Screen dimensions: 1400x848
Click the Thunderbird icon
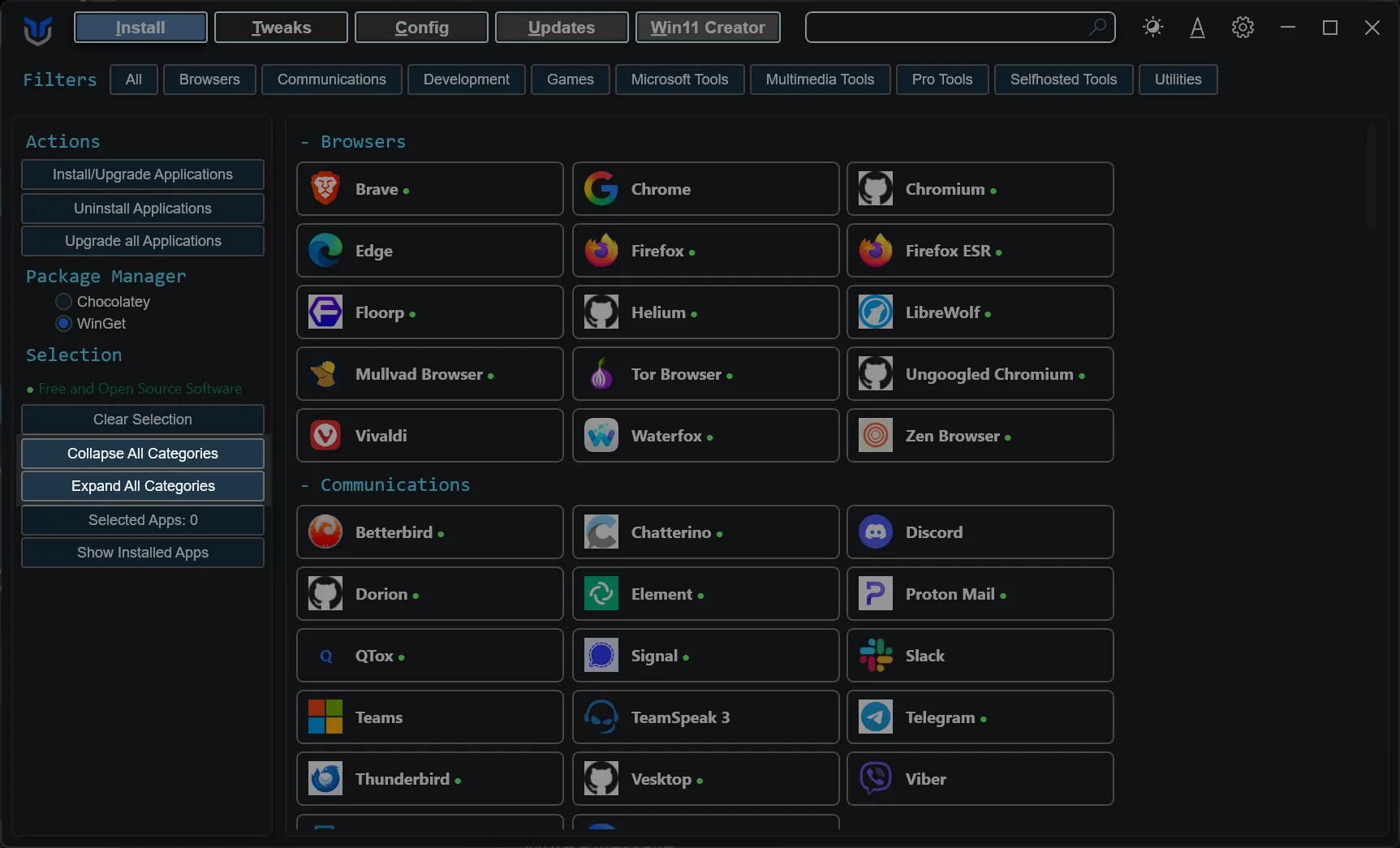click(x=325, y=778)
